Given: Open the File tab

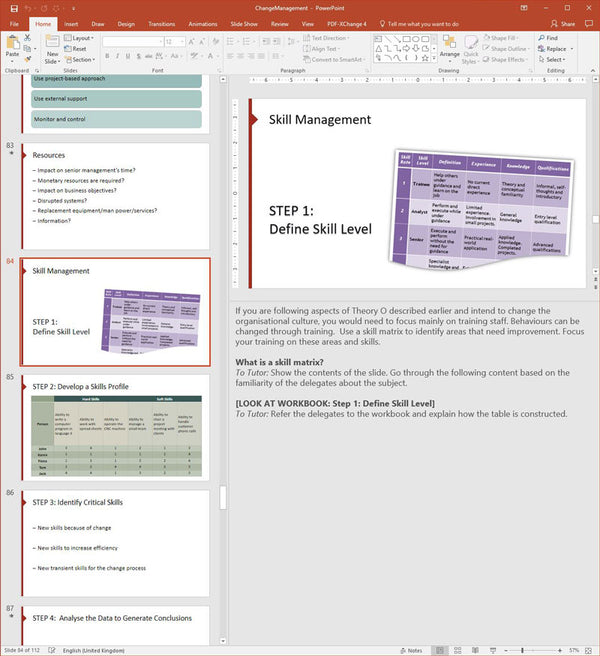Looking at the screenshot, I should point(14,24).
